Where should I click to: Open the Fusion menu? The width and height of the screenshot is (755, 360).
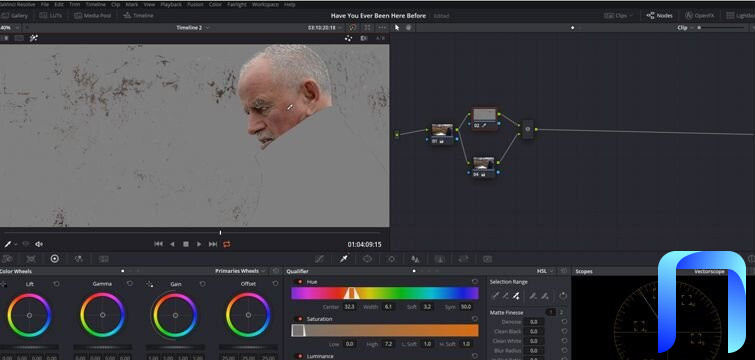(x=195, y=4)
